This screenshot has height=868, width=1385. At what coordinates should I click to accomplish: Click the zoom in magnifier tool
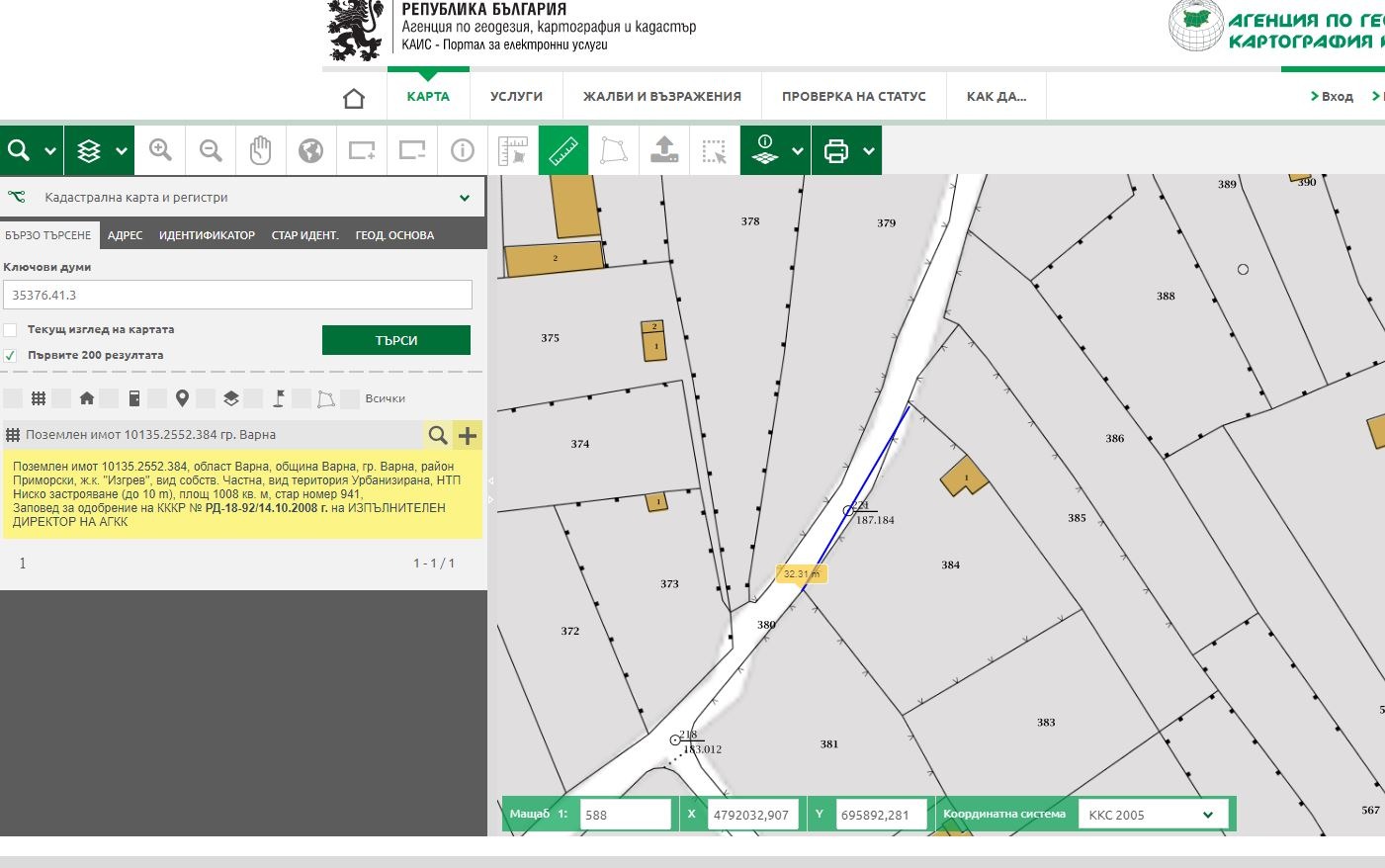pos(160,150)
